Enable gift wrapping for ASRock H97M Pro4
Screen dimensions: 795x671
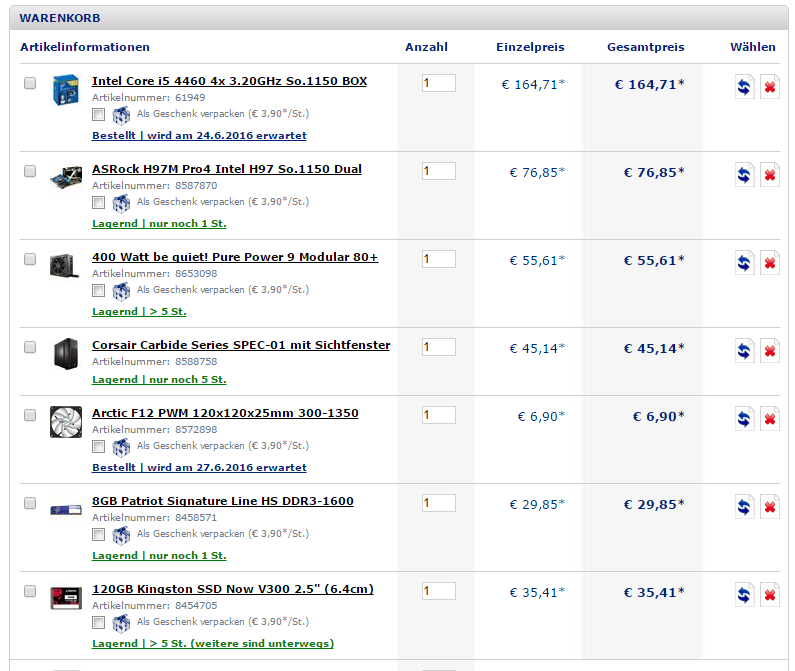coord(98,203)
